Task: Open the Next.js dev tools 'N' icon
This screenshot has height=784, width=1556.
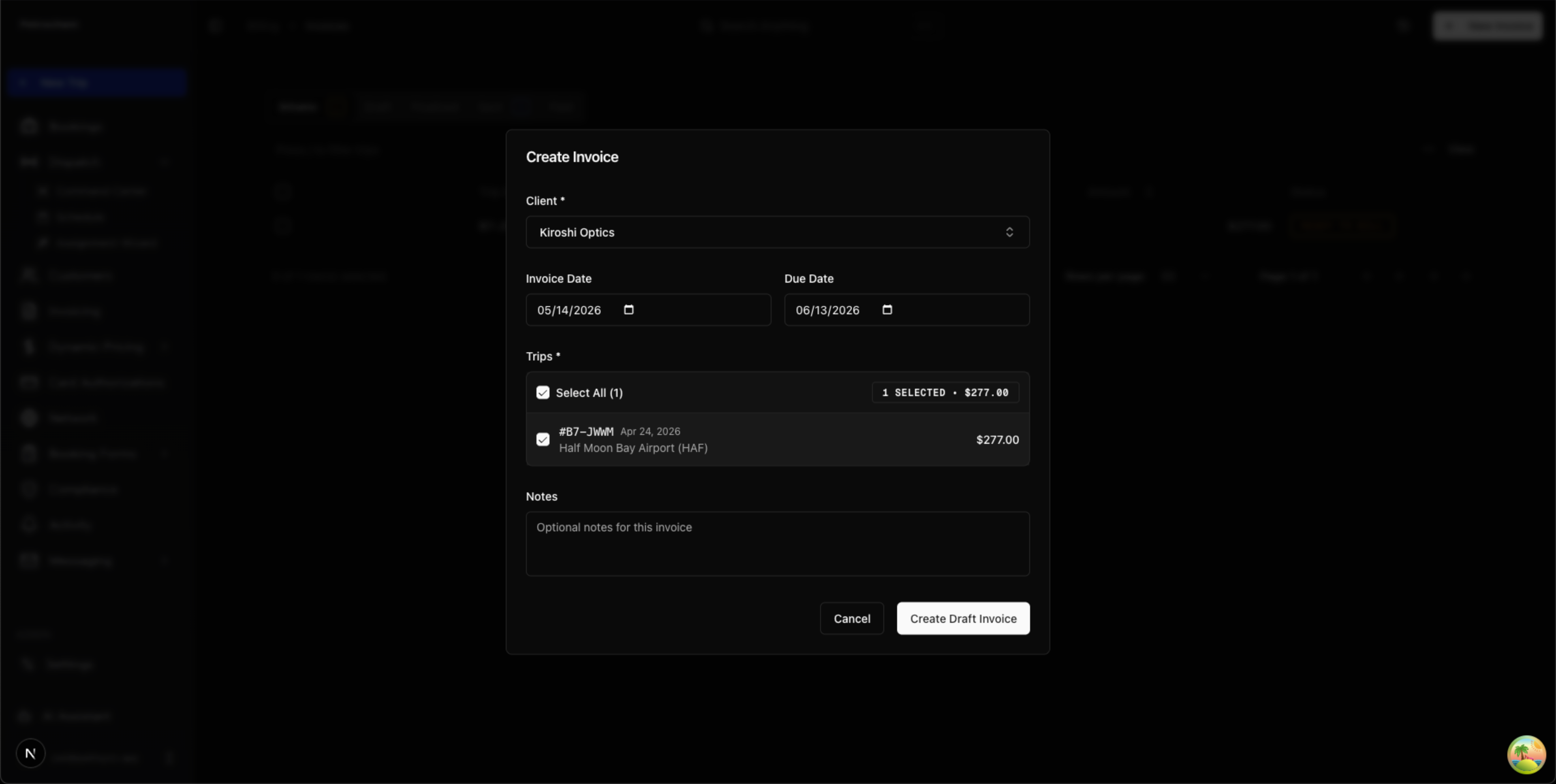Action: point(31,753)
